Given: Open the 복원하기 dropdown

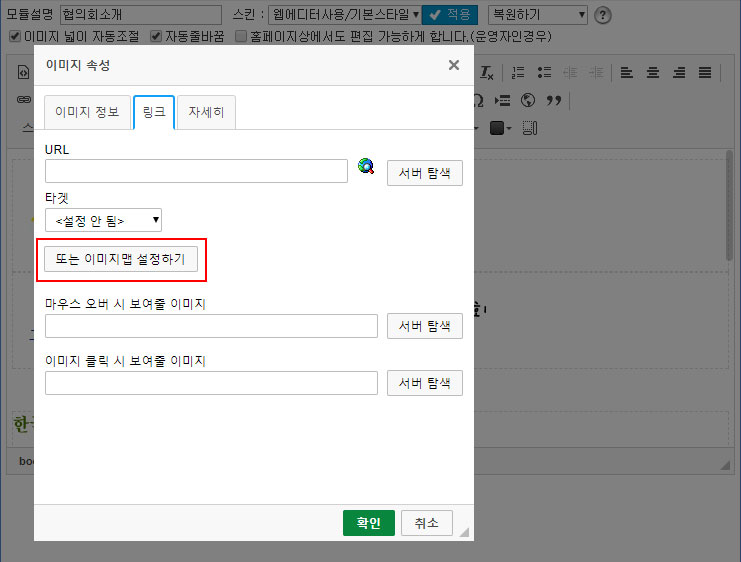Looking at the screenshot, I should coord(537,15).
